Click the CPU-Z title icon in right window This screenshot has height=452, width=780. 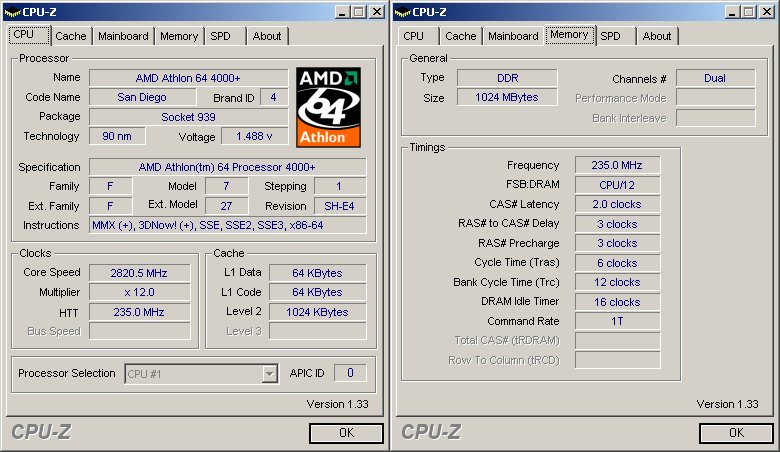402,12
